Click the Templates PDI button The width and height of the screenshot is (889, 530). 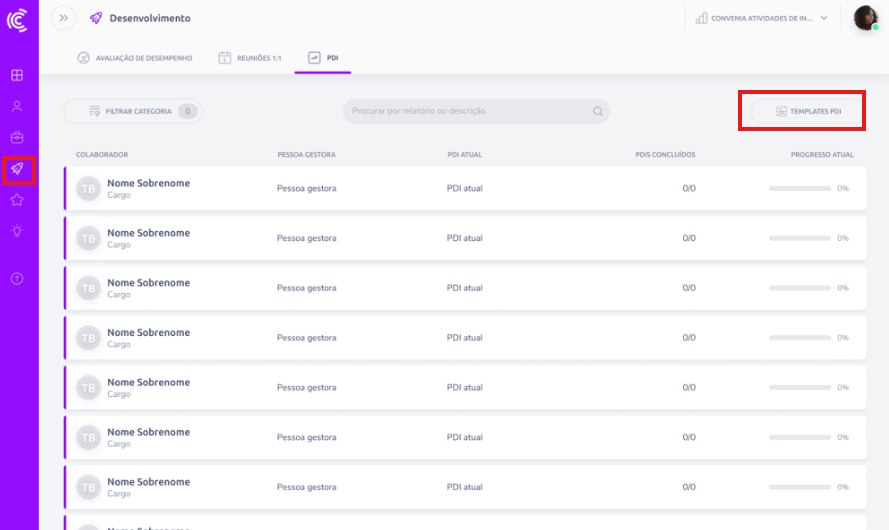pyautogui.click(x=807, y=111)
